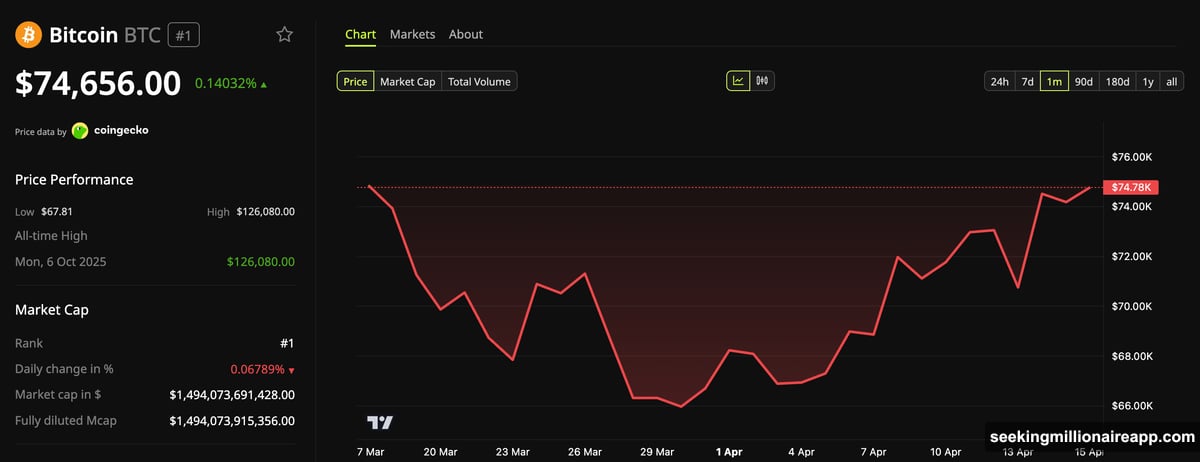Click the CoinGecko logo icon
Screen dimensions: 1200x462
click(80, 131)
